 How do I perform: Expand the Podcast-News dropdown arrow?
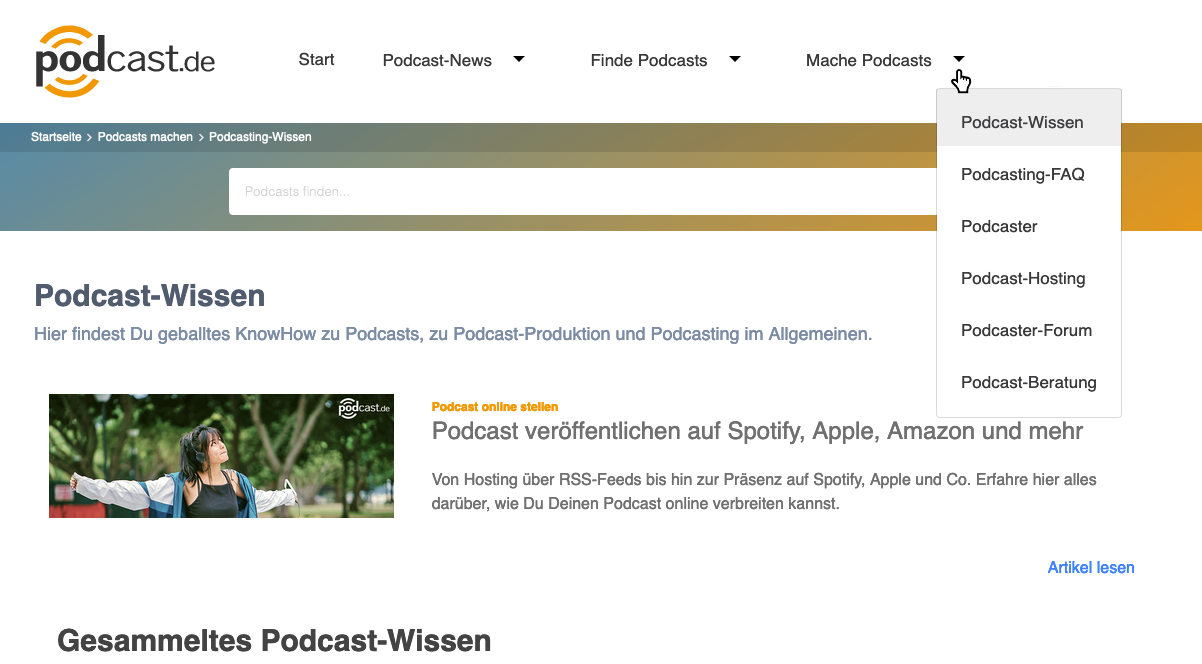coord(519,59)
